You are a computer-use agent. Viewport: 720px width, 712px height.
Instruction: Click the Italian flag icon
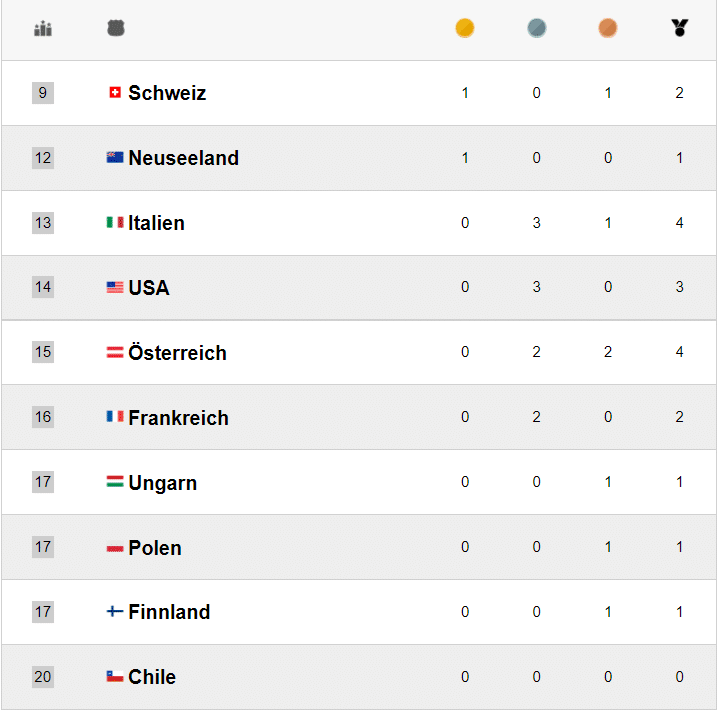coord(115,223)
